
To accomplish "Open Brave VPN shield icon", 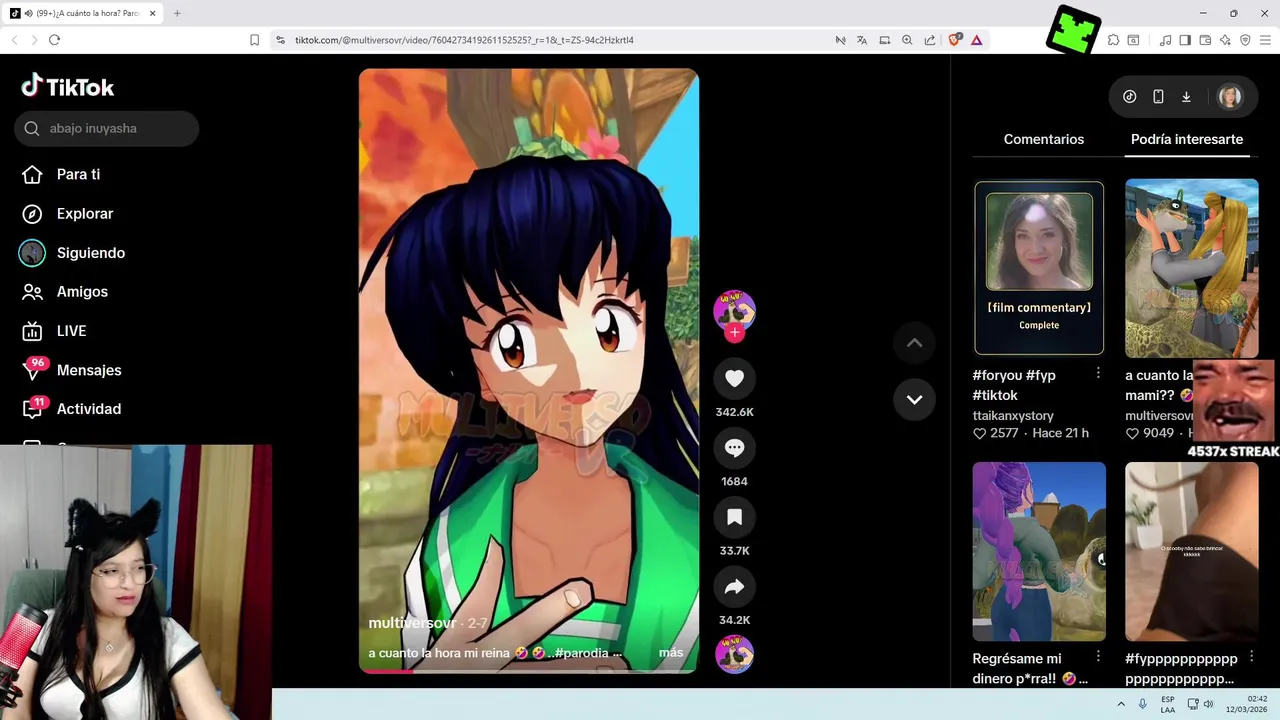I will (x=1245, y=40).
